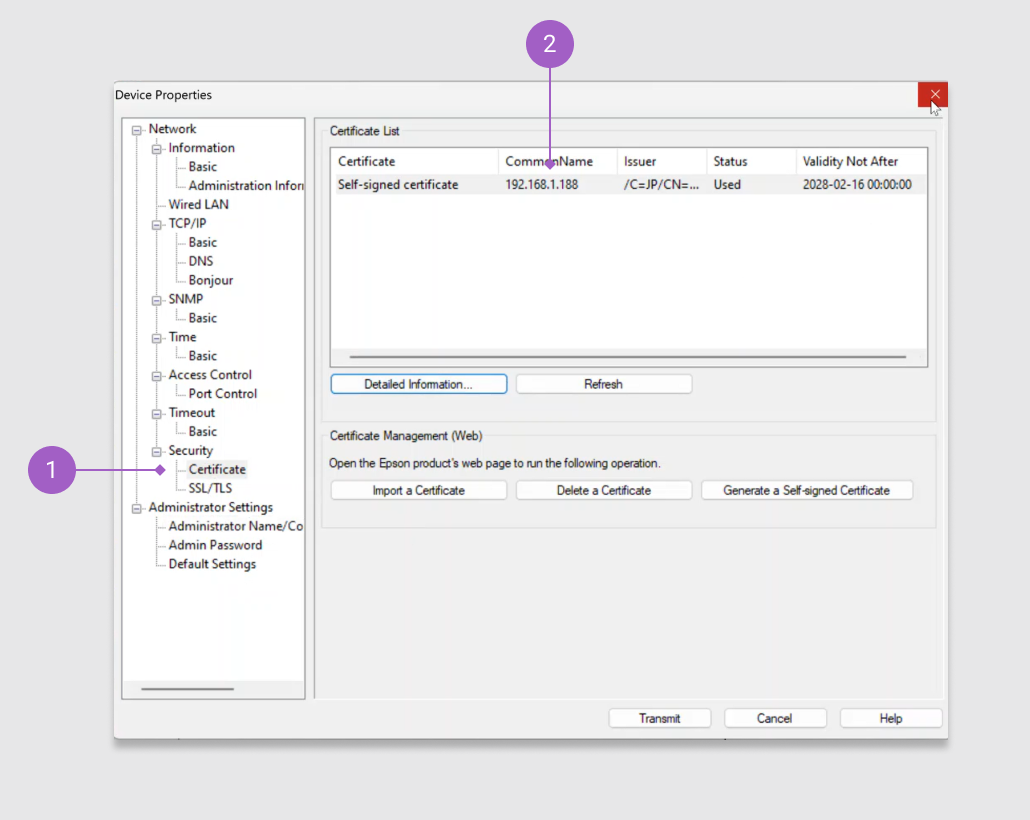Open the Port Control item
The height and width of the screenshot is (820, 1030).
[223, 394]
